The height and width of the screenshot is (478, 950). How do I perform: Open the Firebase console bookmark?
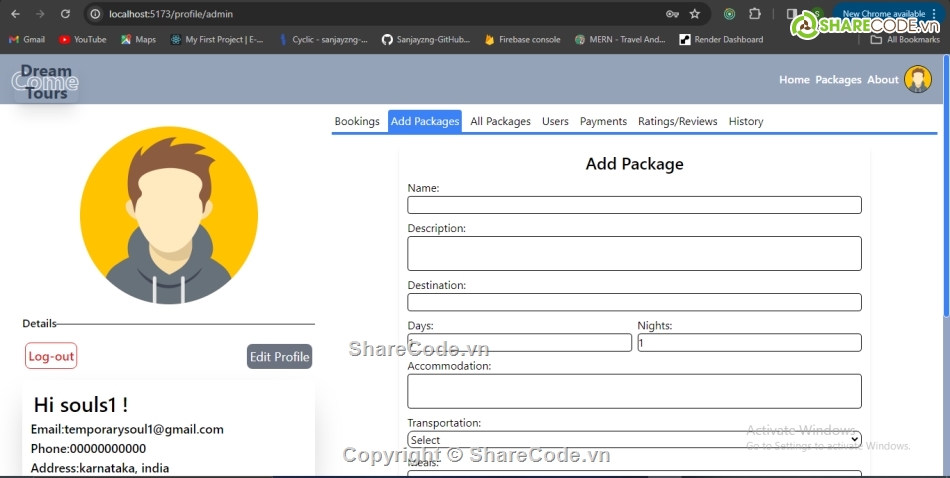(x=522, y=40)
